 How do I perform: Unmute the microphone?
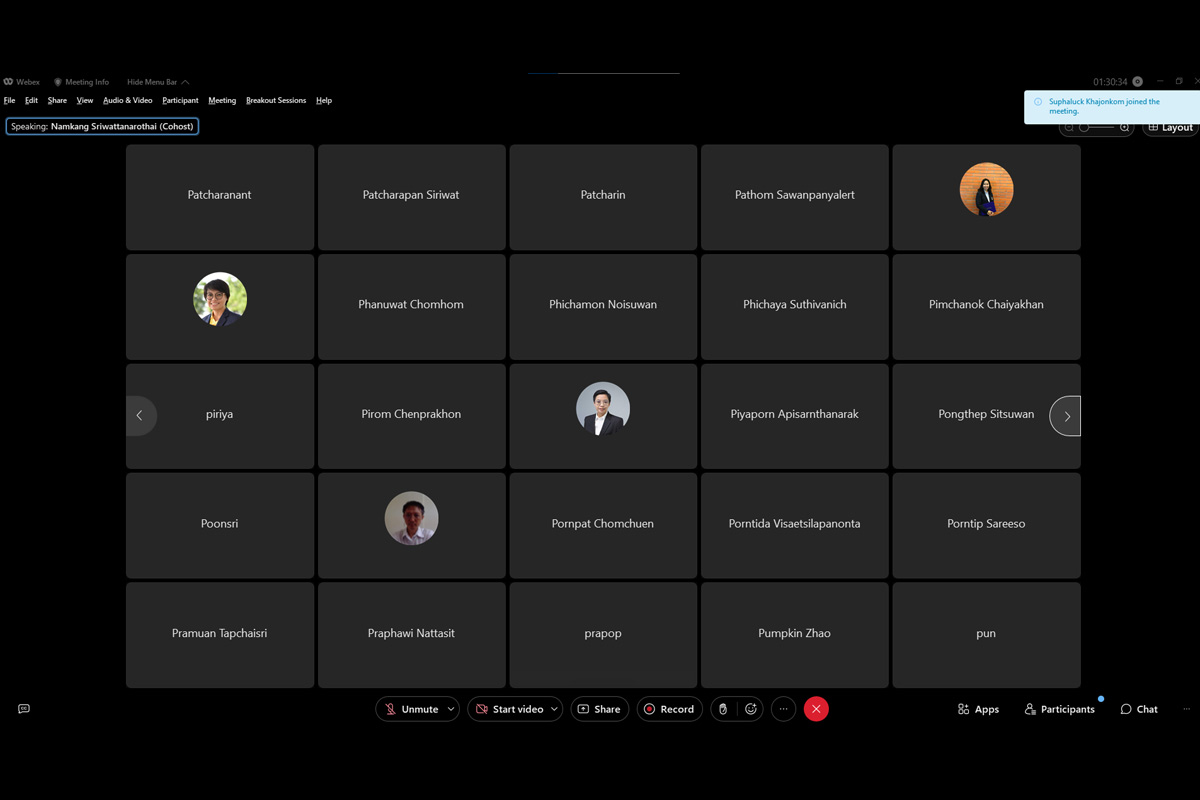(x=411, y=709)
